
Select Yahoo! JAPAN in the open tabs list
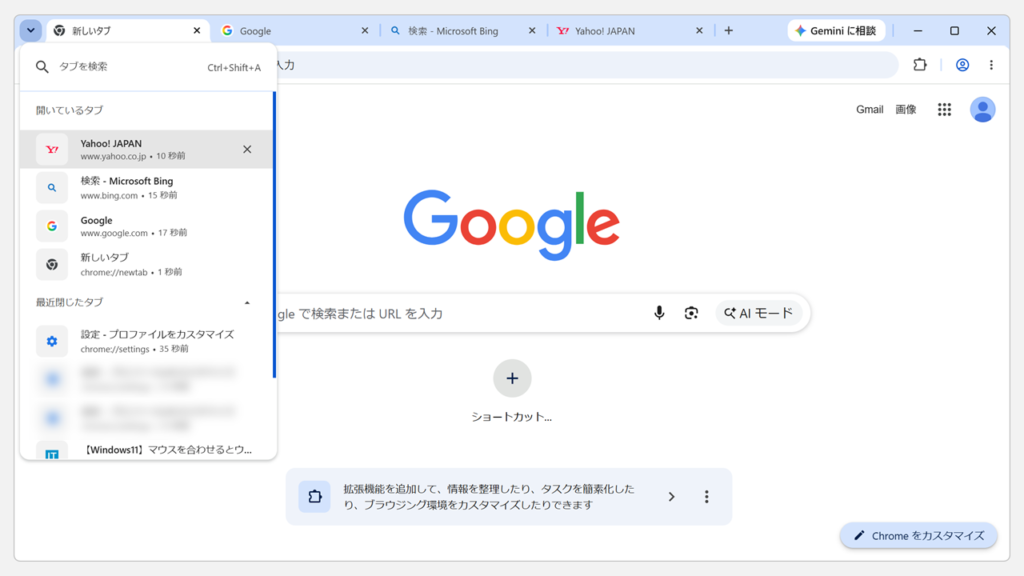147,149
